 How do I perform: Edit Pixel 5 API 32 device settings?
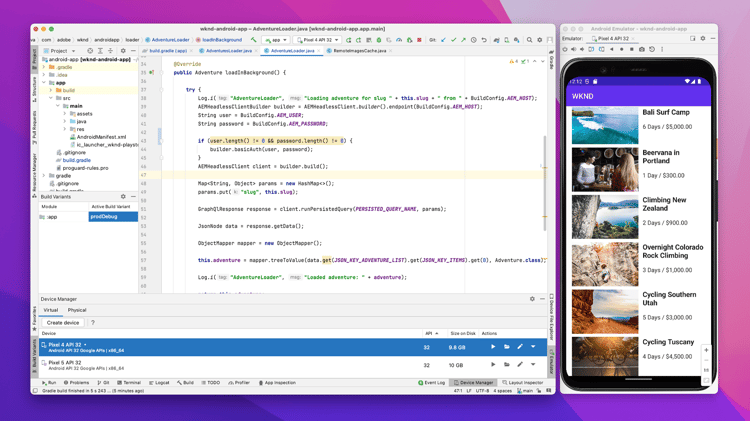[x=520, y=365]
